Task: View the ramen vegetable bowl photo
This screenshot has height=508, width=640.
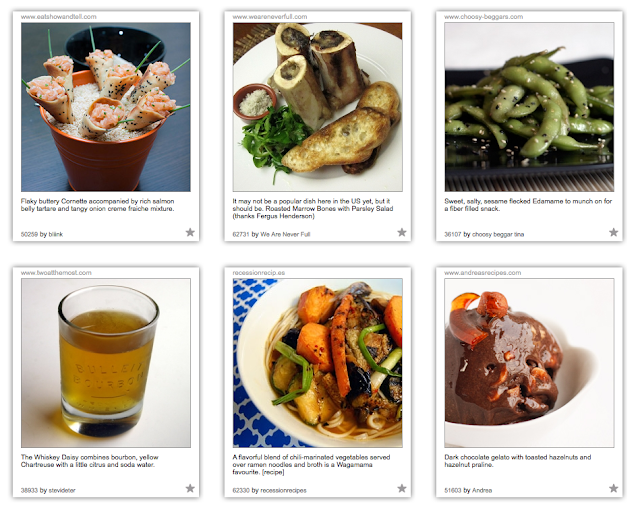Action: click(x=318, y=363)
